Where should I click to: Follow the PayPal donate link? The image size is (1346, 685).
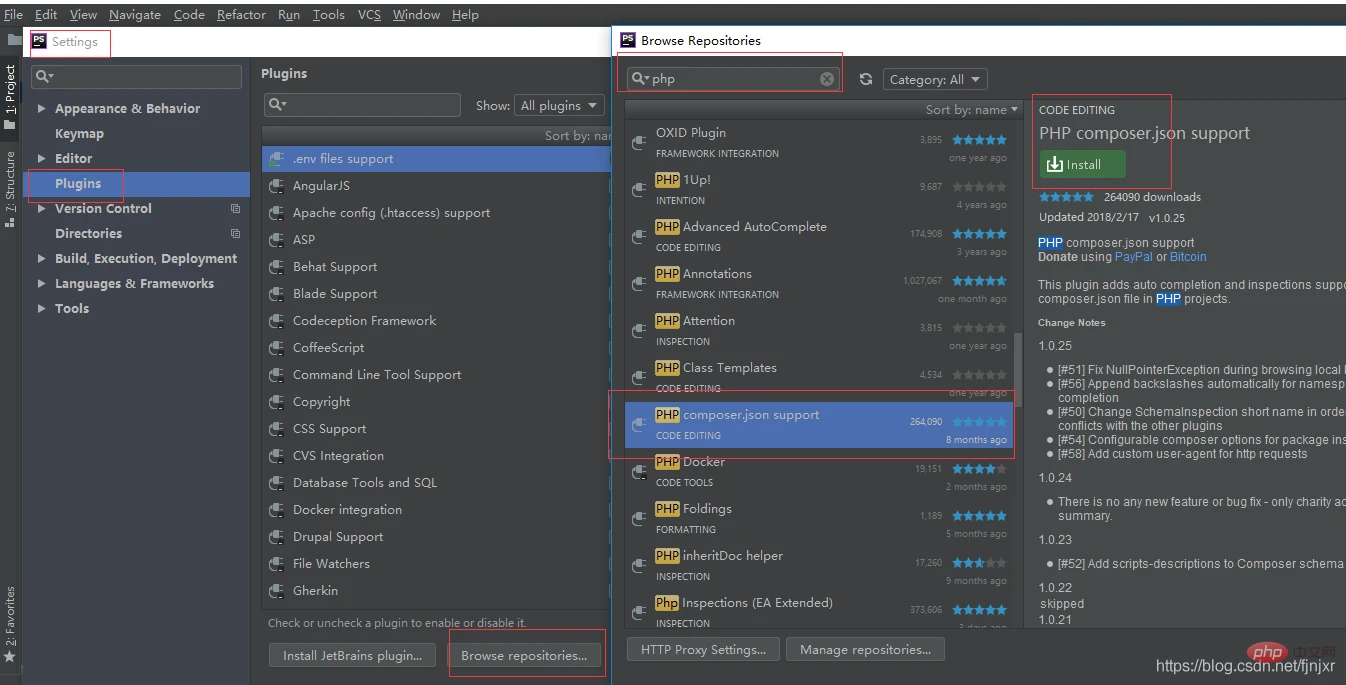coord(1134,257)
